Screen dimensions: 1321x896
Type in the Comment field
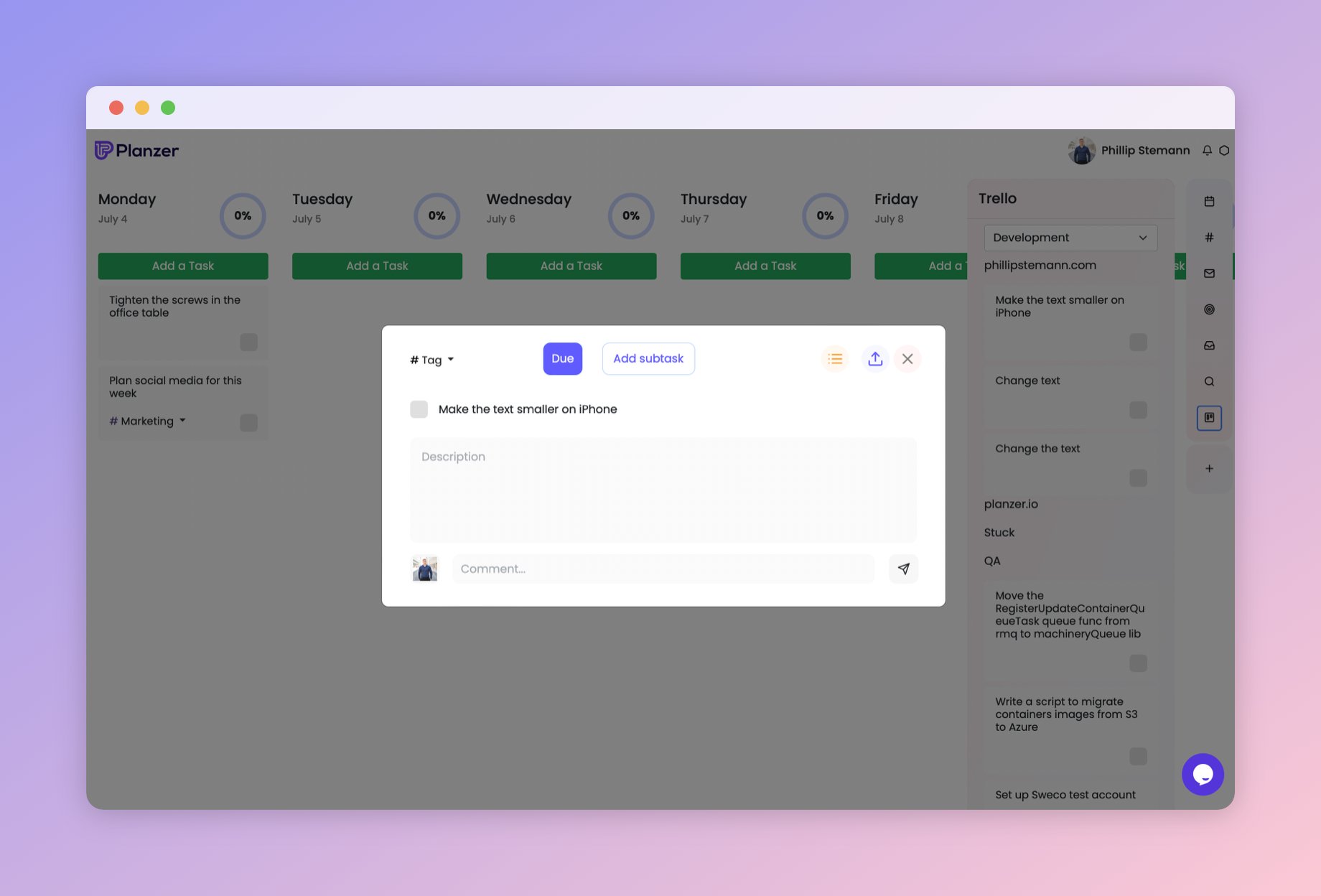coord(660,569)
